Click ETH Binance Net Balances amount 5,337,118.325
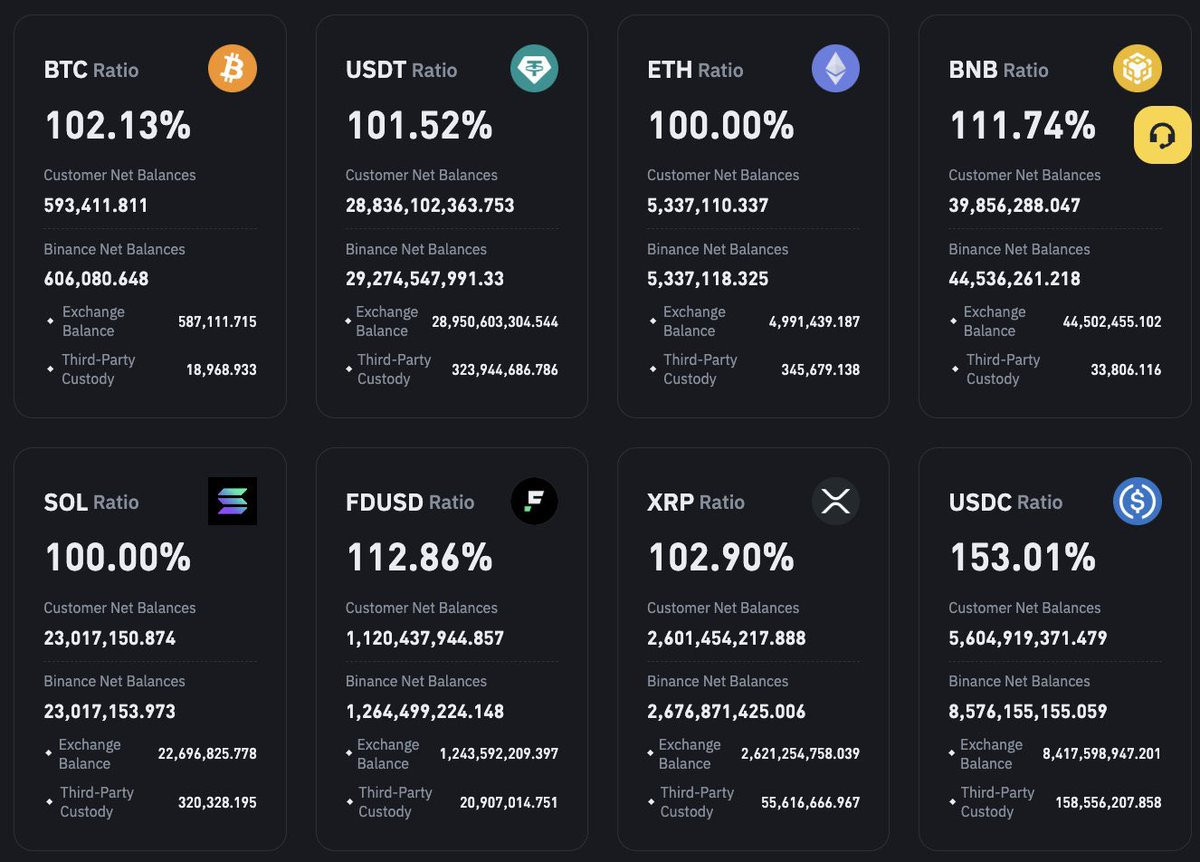The height and width of the screenshot is (862, 1200). tap(708, 278)
